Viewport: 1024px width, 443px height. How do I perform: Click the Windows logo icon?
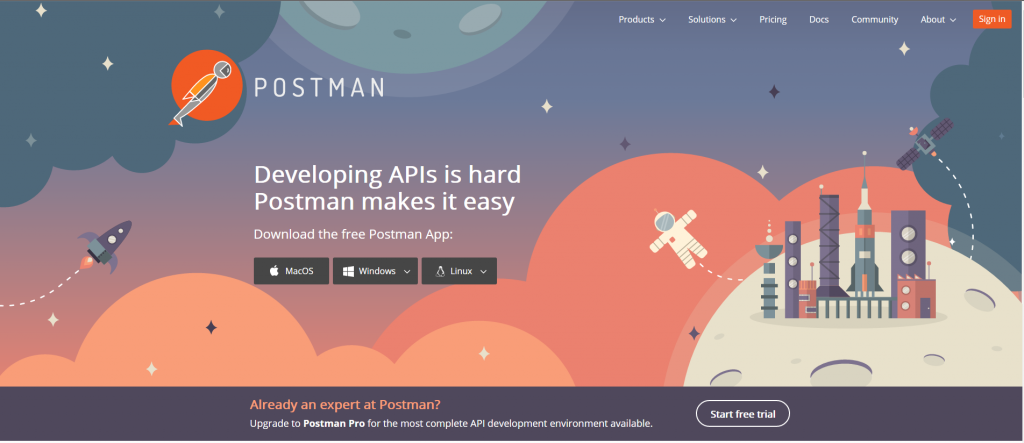click(349, 271)
